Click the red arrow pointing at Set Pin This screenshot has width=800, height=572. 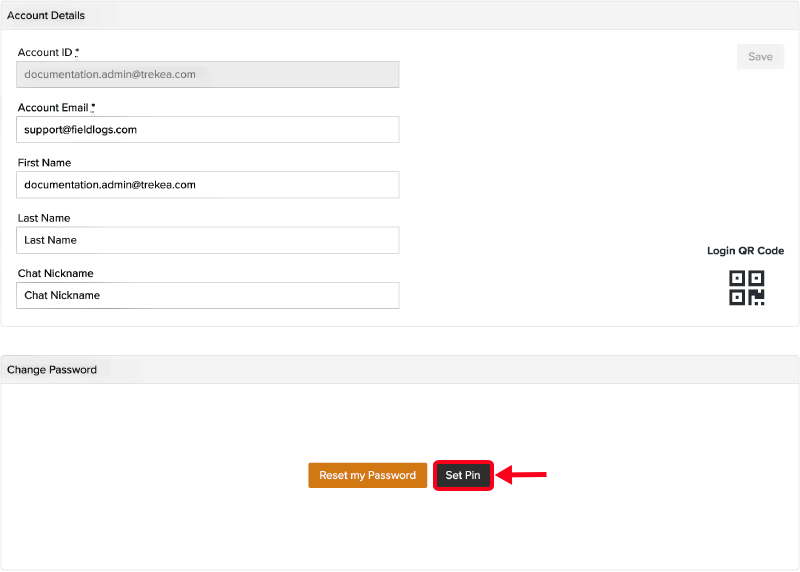pos(522,475)
